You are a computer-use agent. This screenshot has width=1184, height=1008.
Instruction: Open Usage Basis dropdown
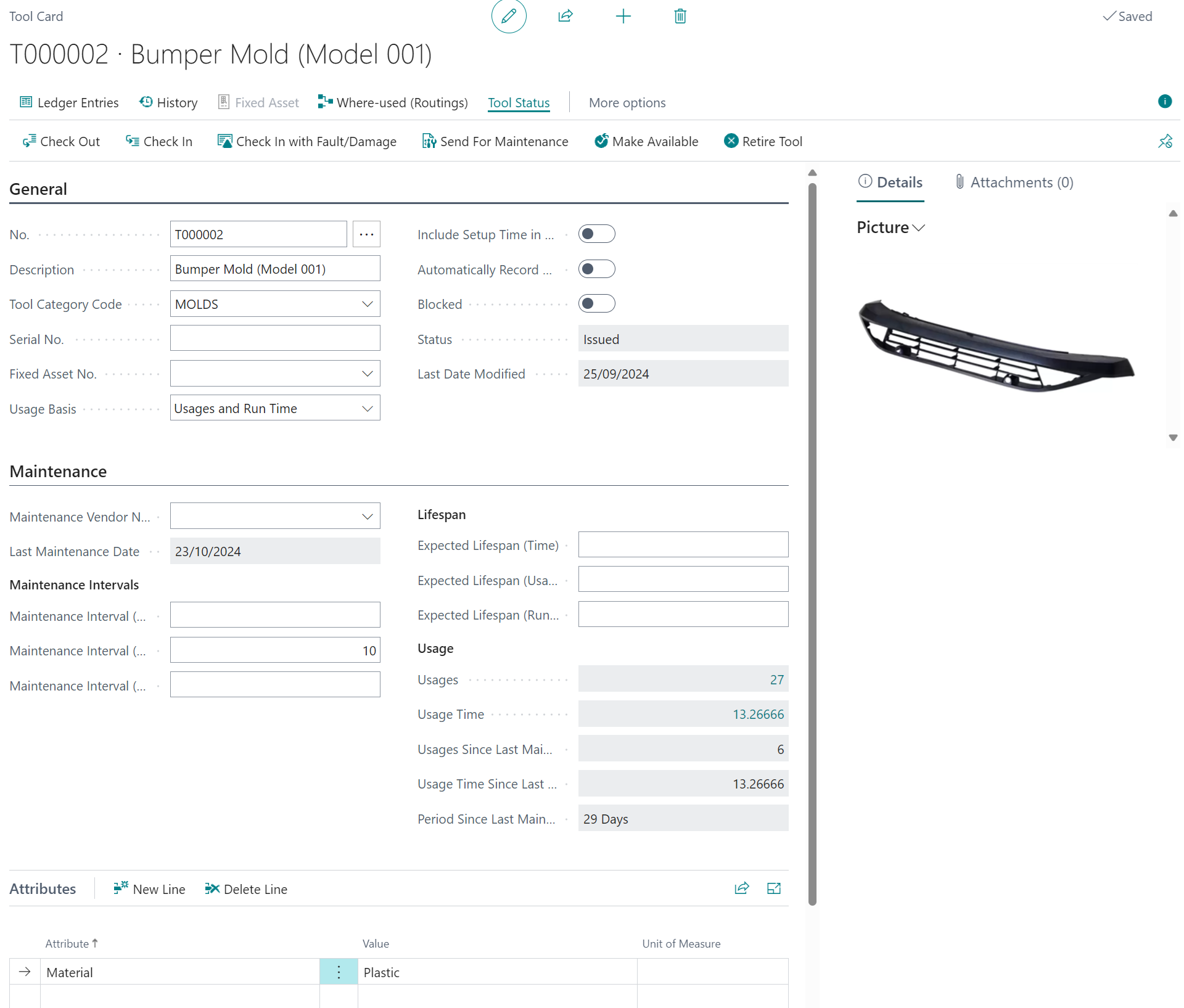367,409
